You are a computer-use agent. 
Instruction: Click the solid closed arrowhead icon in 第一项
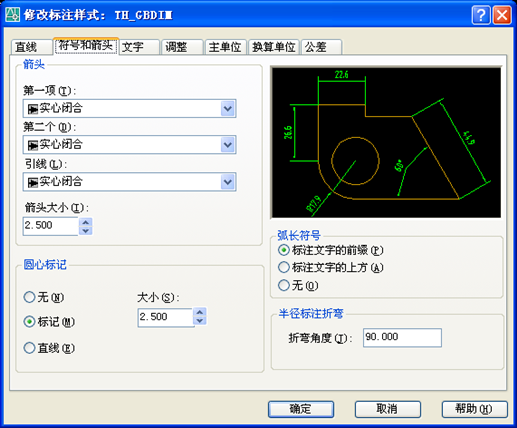click(33, 109)
